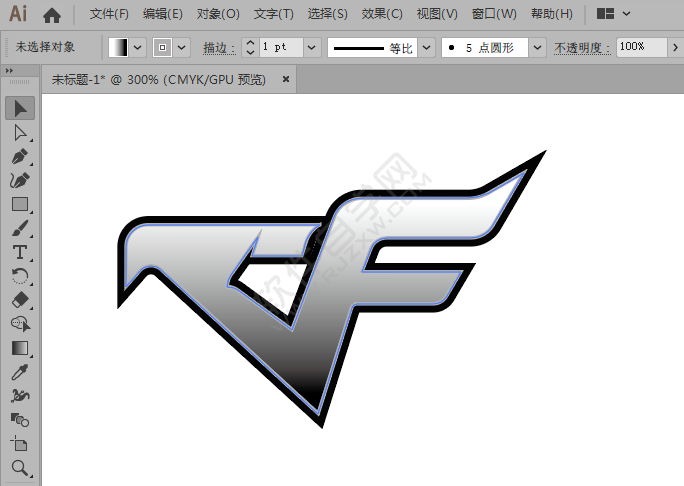Click the 不透明度 opacity panel link
Screen dimensions: 684x486
pyautogui.click(x=582, y=48)
